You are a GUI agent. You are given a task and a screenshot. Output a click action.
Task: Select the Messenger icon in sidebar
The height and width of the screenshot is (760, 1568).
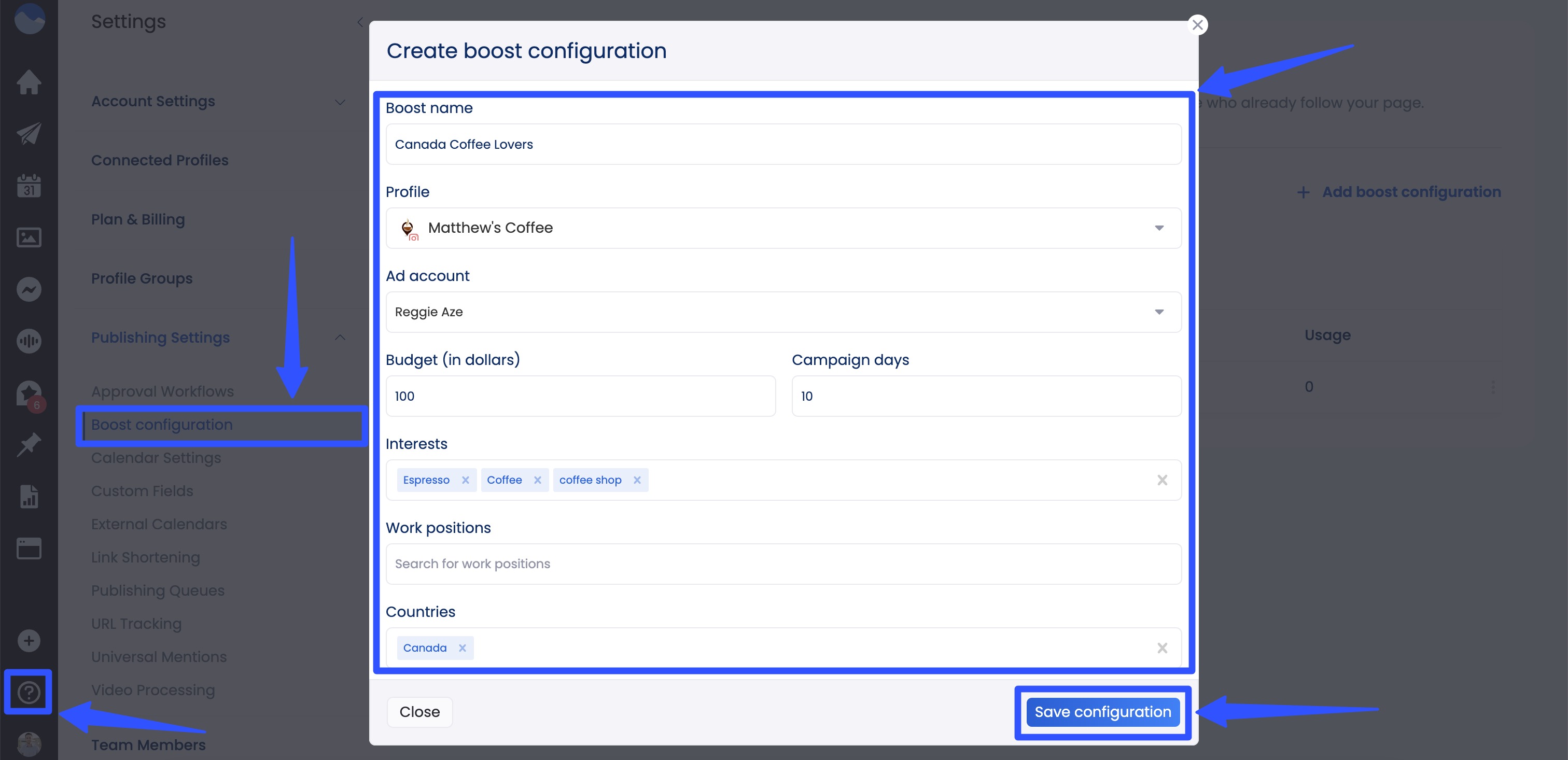(x=29, y=289)
